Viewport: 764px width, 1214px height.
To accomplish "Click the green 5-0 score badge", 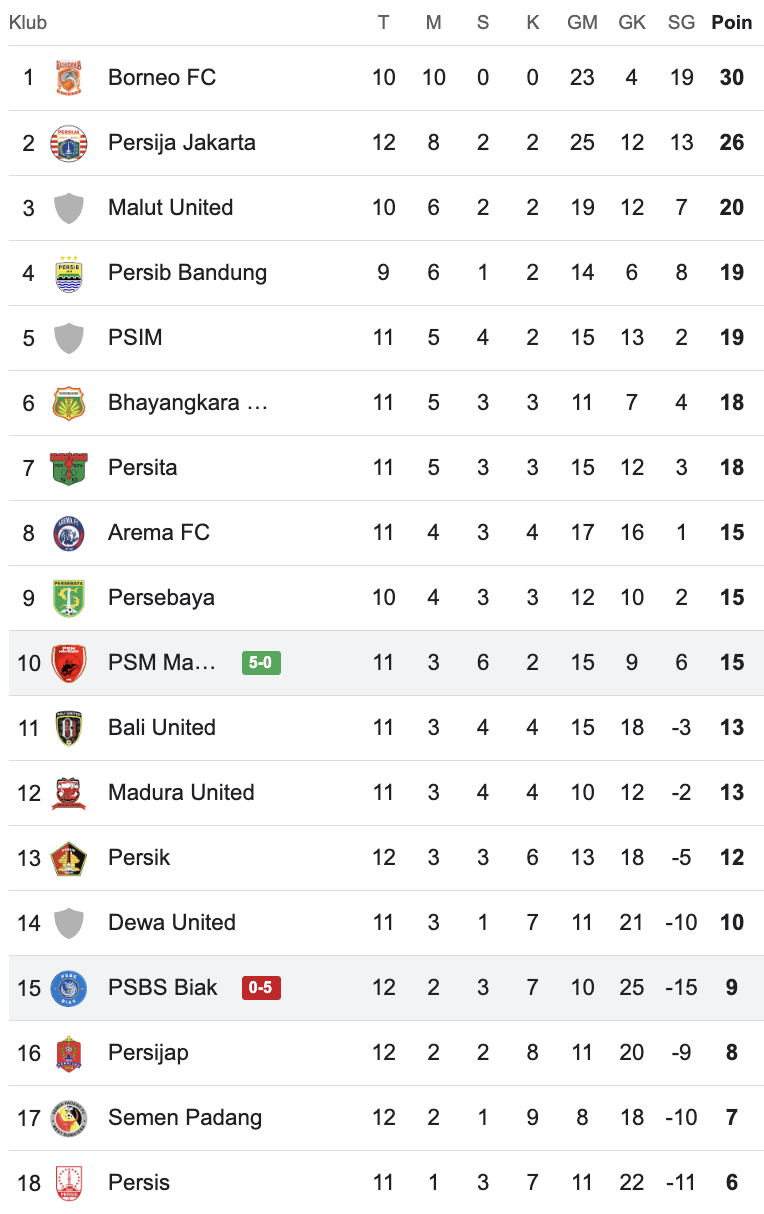I will click(261, 663).
